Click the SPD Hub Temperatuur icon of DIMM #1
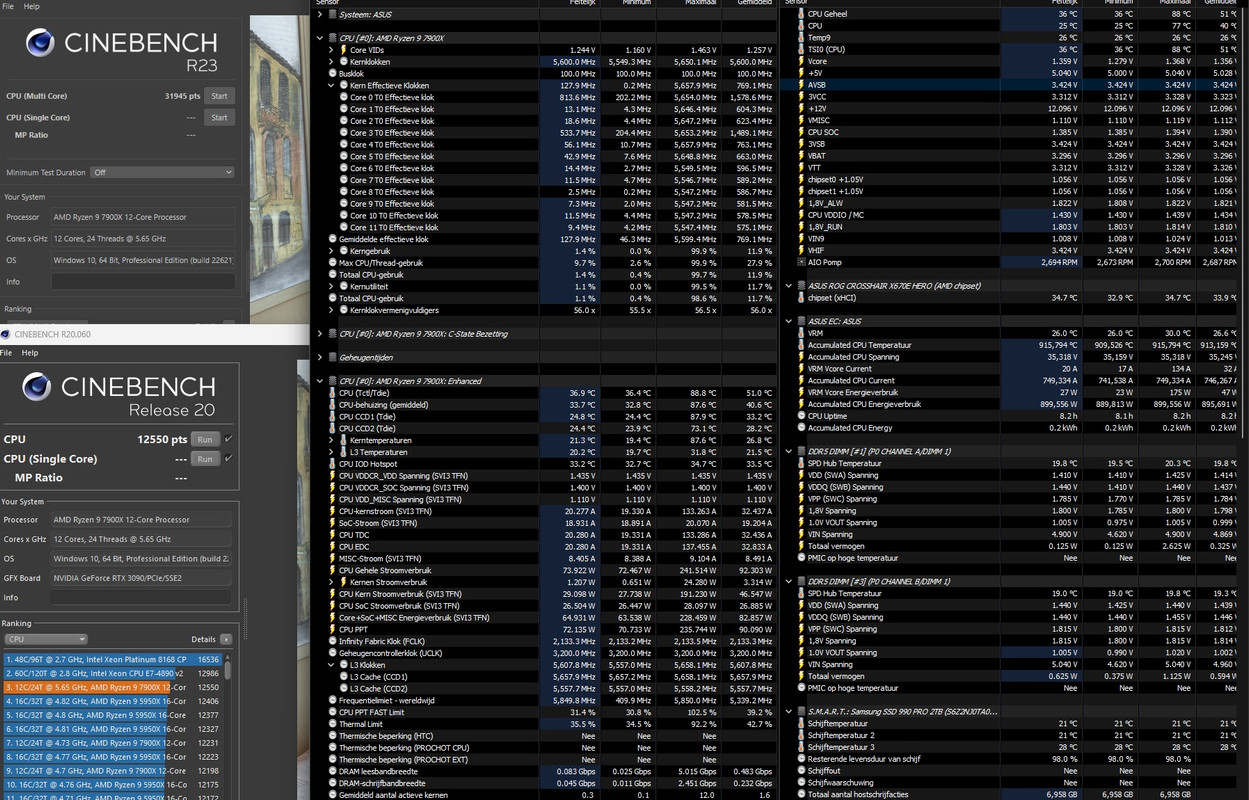1249x800 pixels. (x=801, y=463)
